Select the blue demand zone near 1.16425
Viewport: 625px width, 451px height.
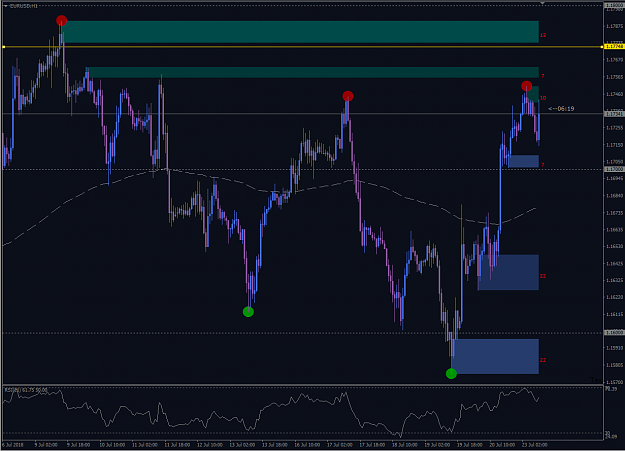pos(509,272)
